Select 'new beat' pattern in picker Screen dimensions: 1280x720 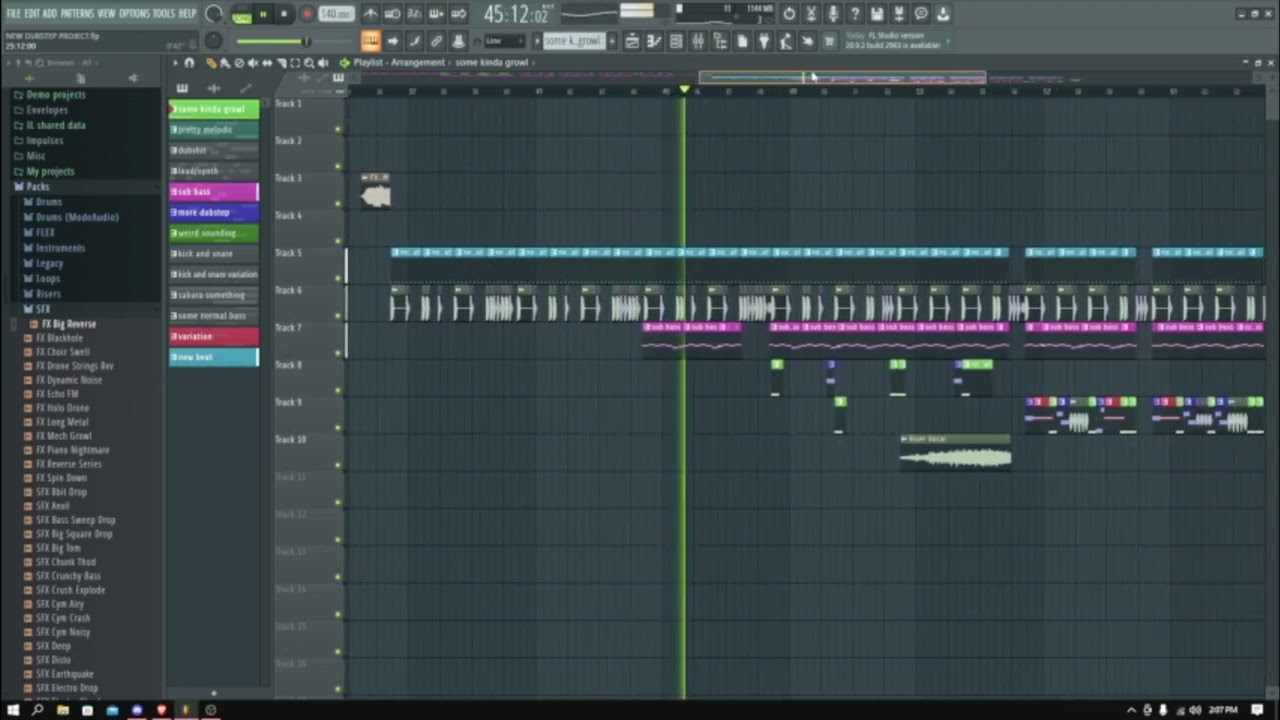coord(214,357)
